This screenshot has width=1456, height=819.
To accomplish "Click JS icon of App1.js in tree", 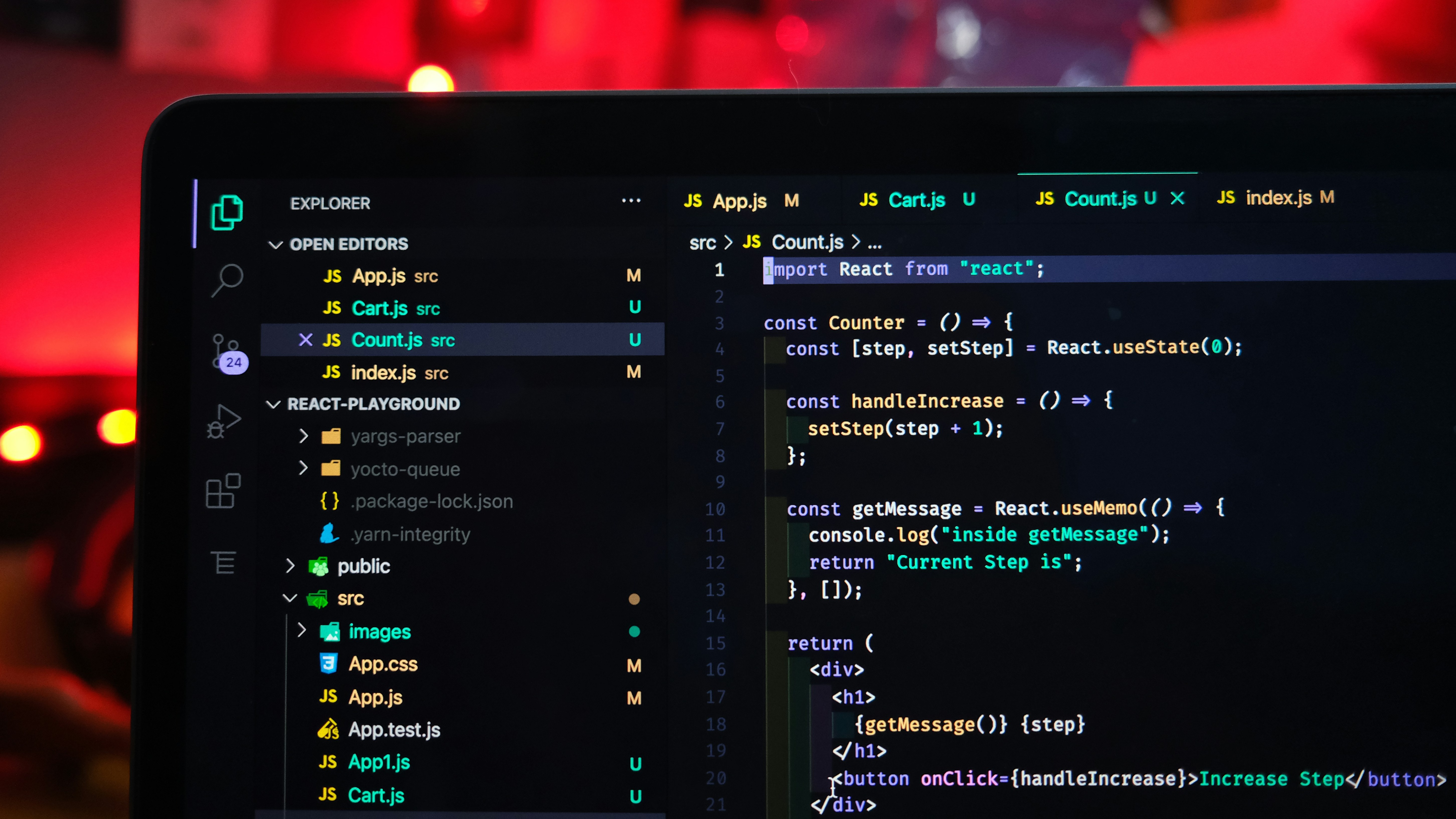I will [328, 762].
